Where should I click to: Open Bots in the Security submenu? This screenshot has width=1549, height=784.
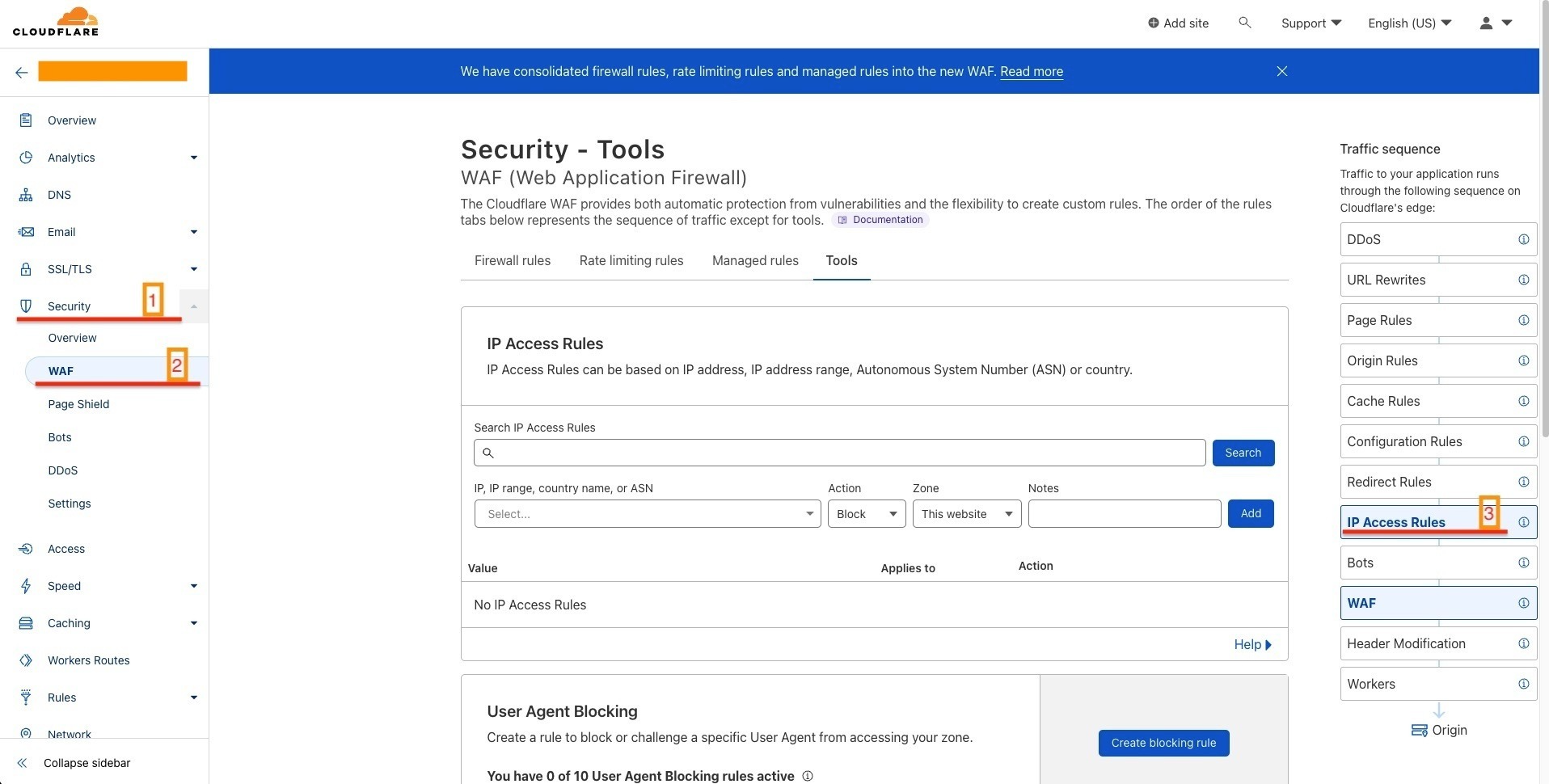60,437
